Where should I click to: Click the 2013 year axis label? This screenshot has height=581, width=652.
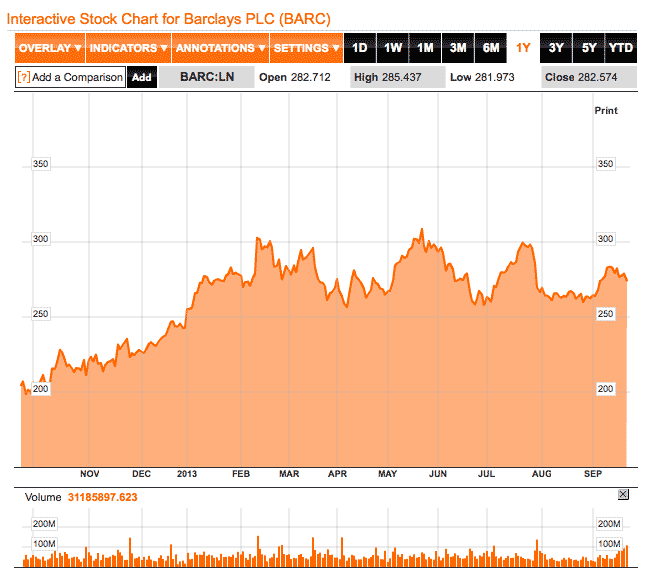click(187, 474)
